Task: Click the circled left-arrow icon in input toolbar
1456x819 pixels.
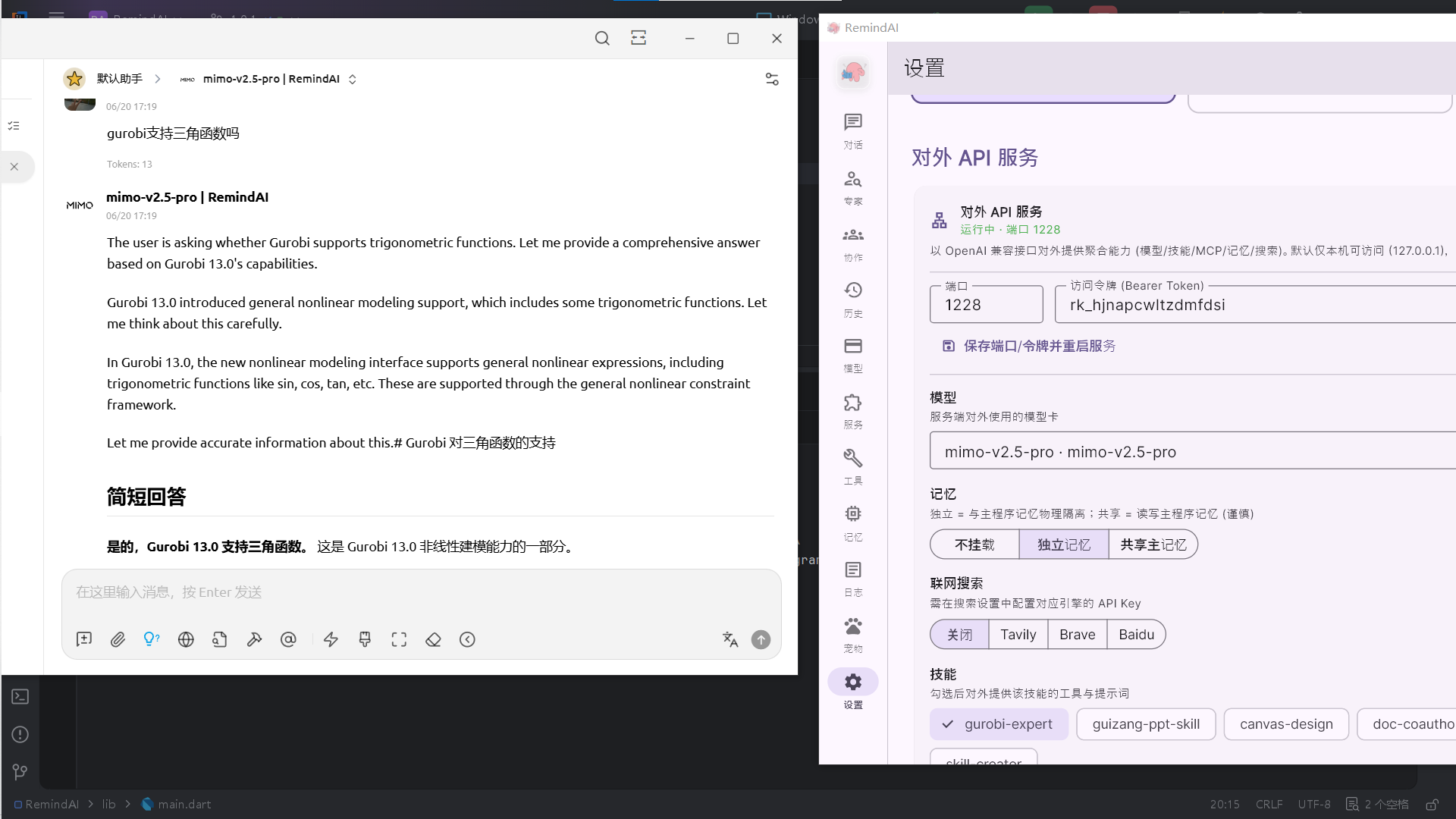Action: pyautogui.click(x=467, y=639)
